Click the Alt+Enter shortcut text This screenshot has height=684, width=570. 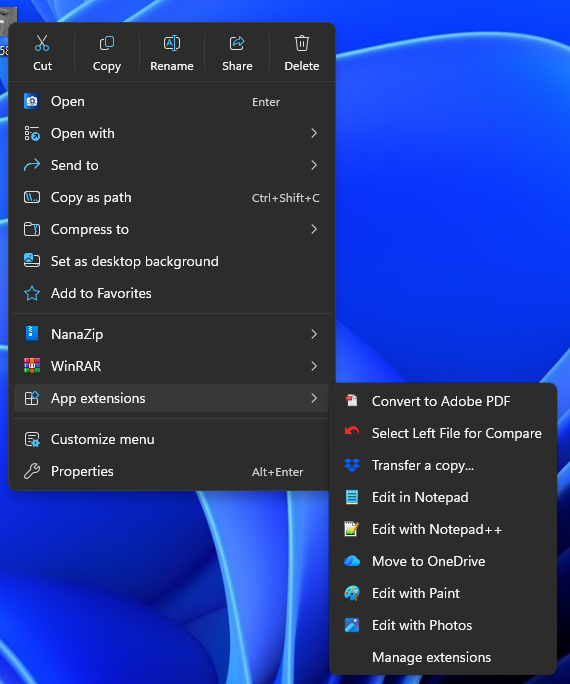coord(277,472)
